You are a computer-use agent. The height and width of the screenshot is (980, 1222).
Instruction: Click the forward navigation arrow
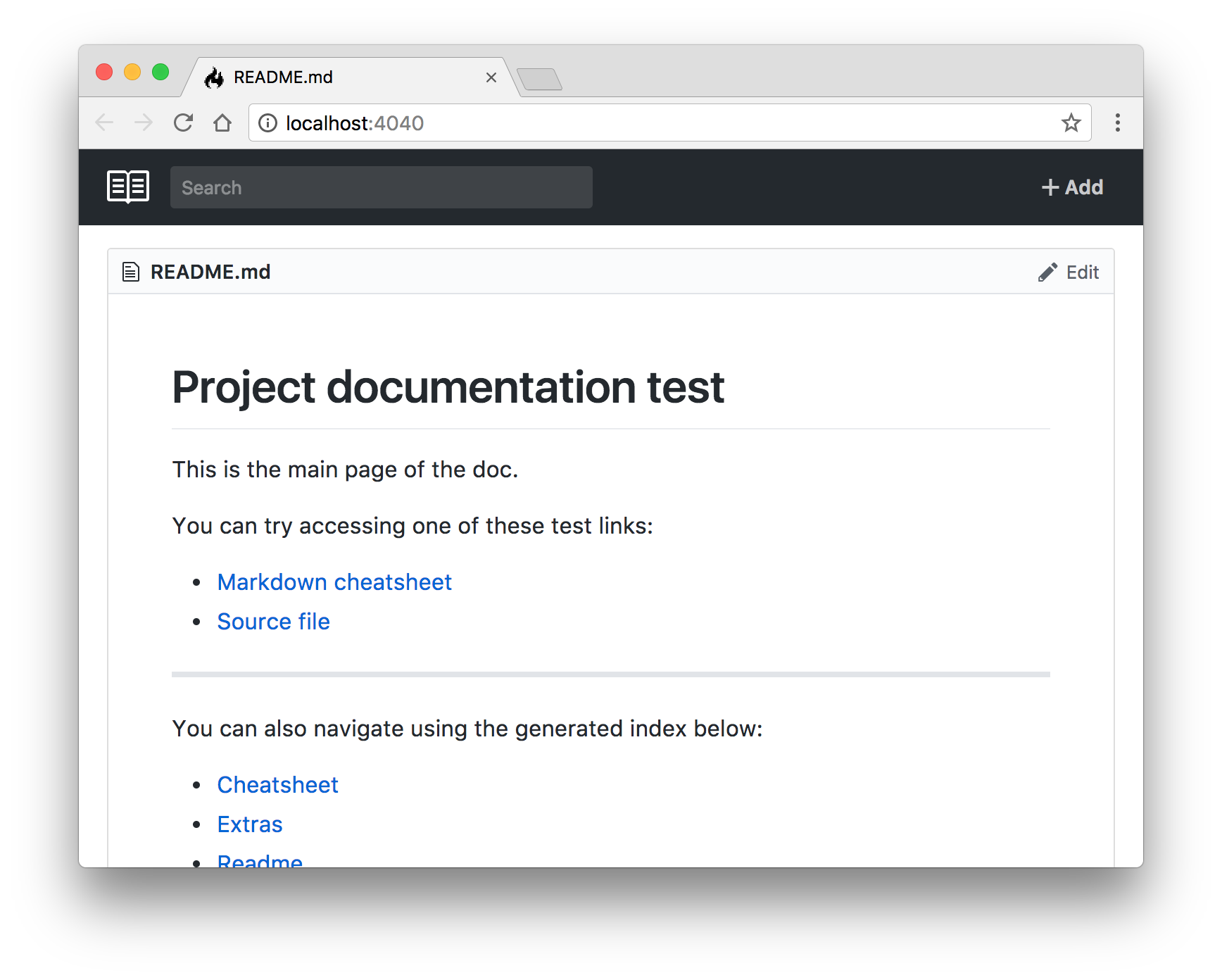click(x=143, y=122)
